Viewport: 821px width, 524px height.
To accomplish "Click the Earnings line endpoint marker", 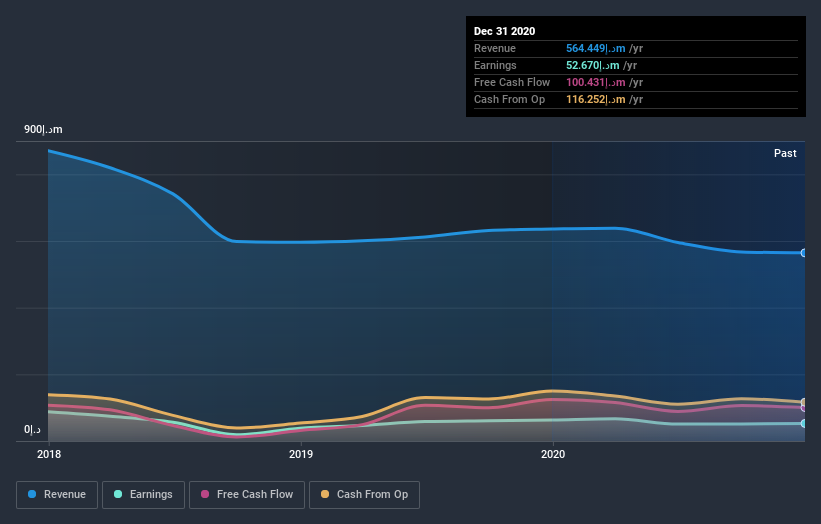I will click(x=804, y=423).
